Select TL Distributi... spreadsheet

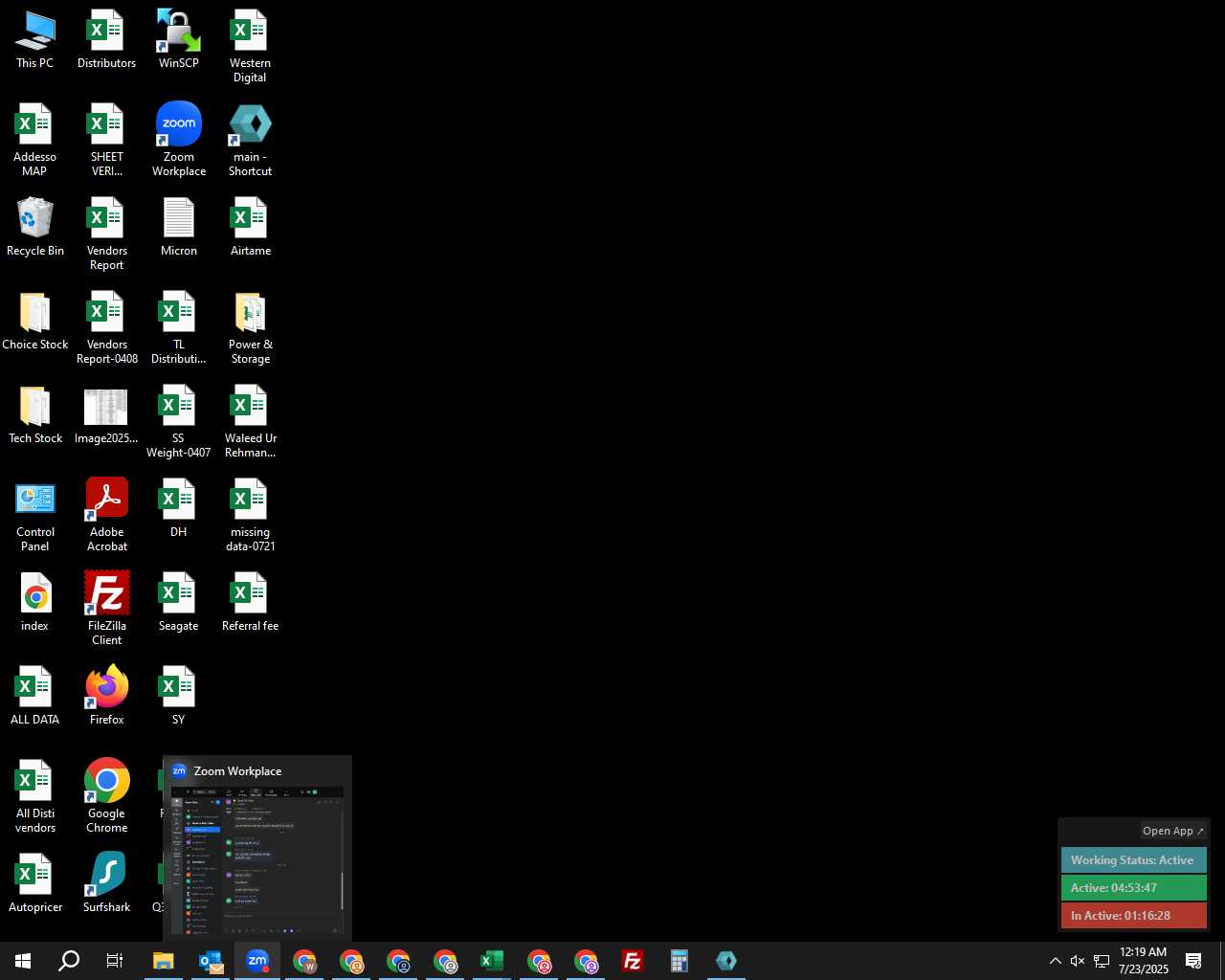[x=179, y=328]
